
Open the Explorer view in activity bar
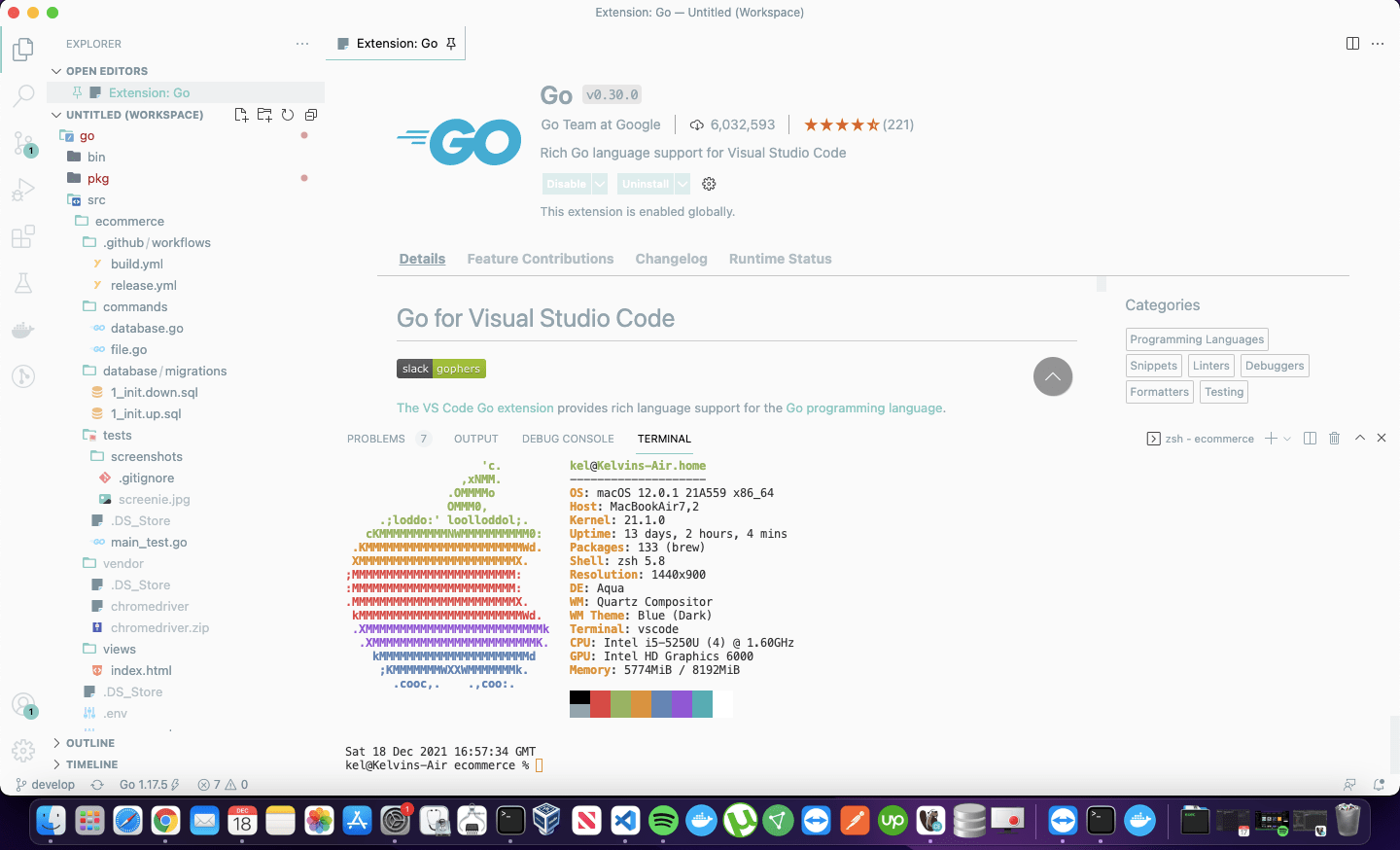[x=23, y=49]
